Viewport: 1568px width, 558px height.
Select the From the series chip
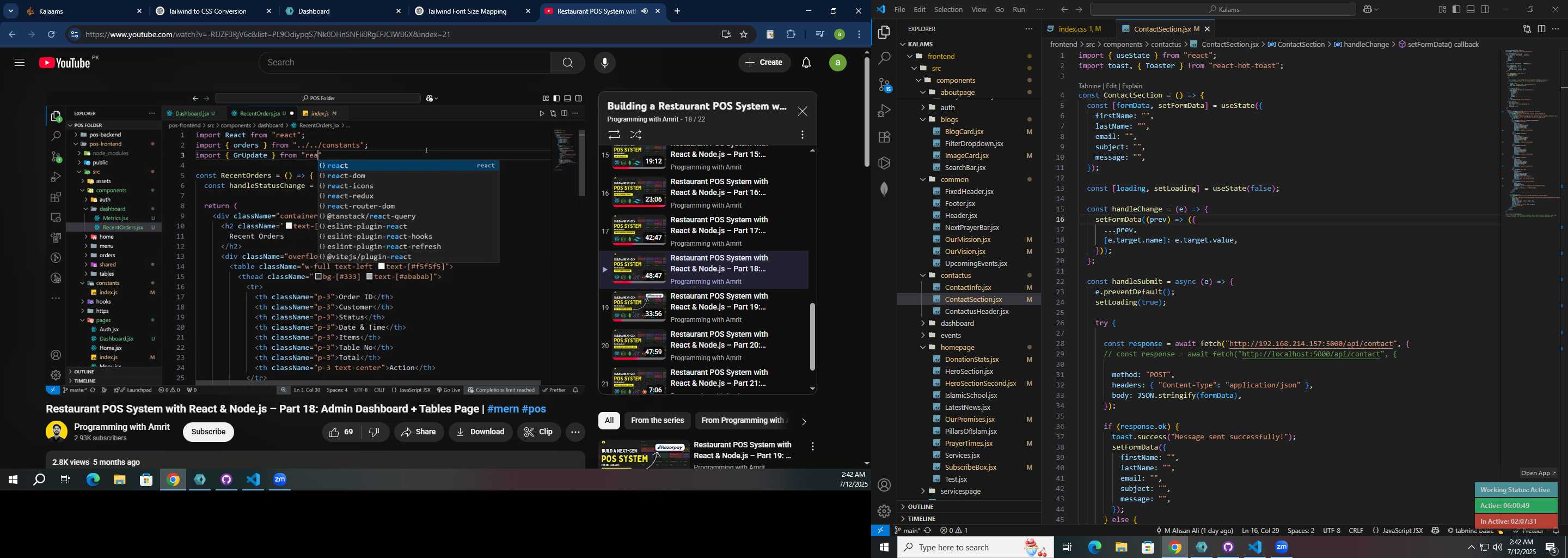pyautogui.click(x=657, y=420)
